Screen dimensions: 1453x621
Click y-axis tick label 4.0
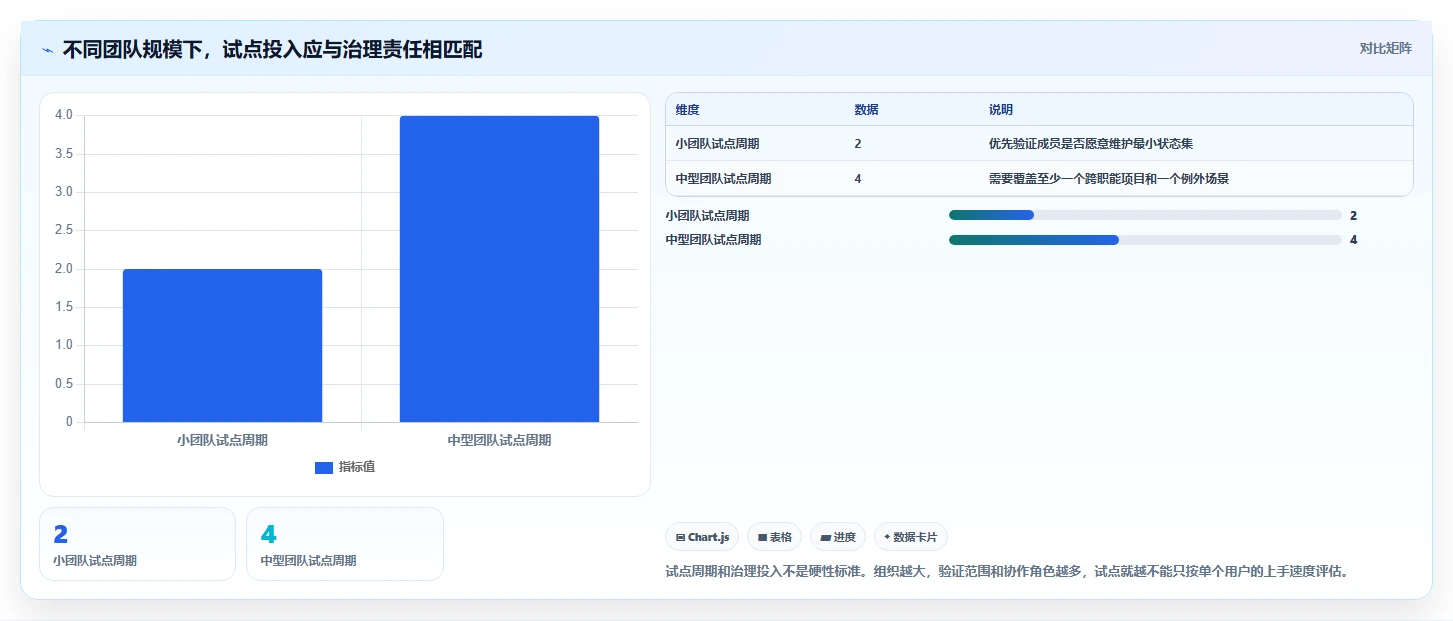point(64,115)
